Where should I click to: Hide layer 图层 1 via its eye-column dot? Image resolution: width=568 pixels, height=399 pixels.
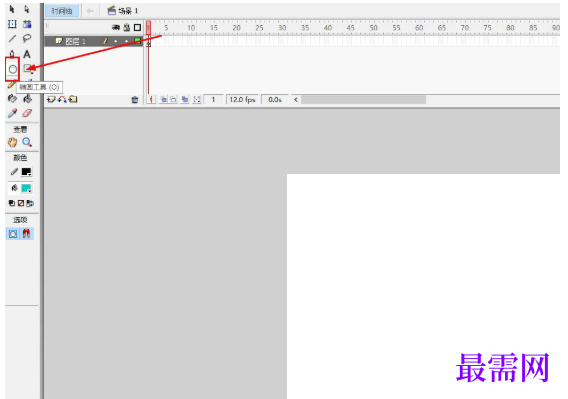[116, 41]
